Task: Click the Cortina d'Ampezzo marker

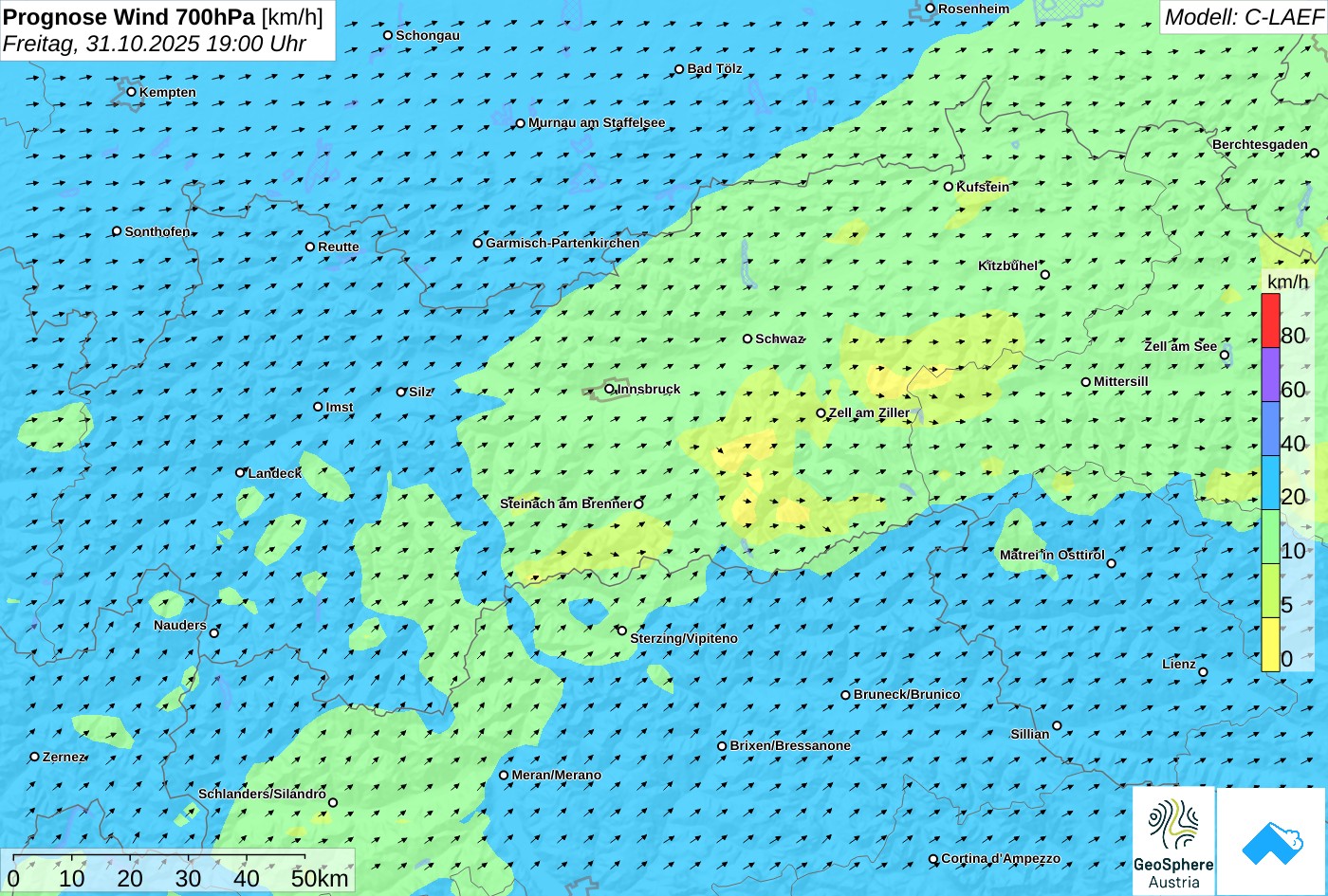Action: click(x=933, y=859)
